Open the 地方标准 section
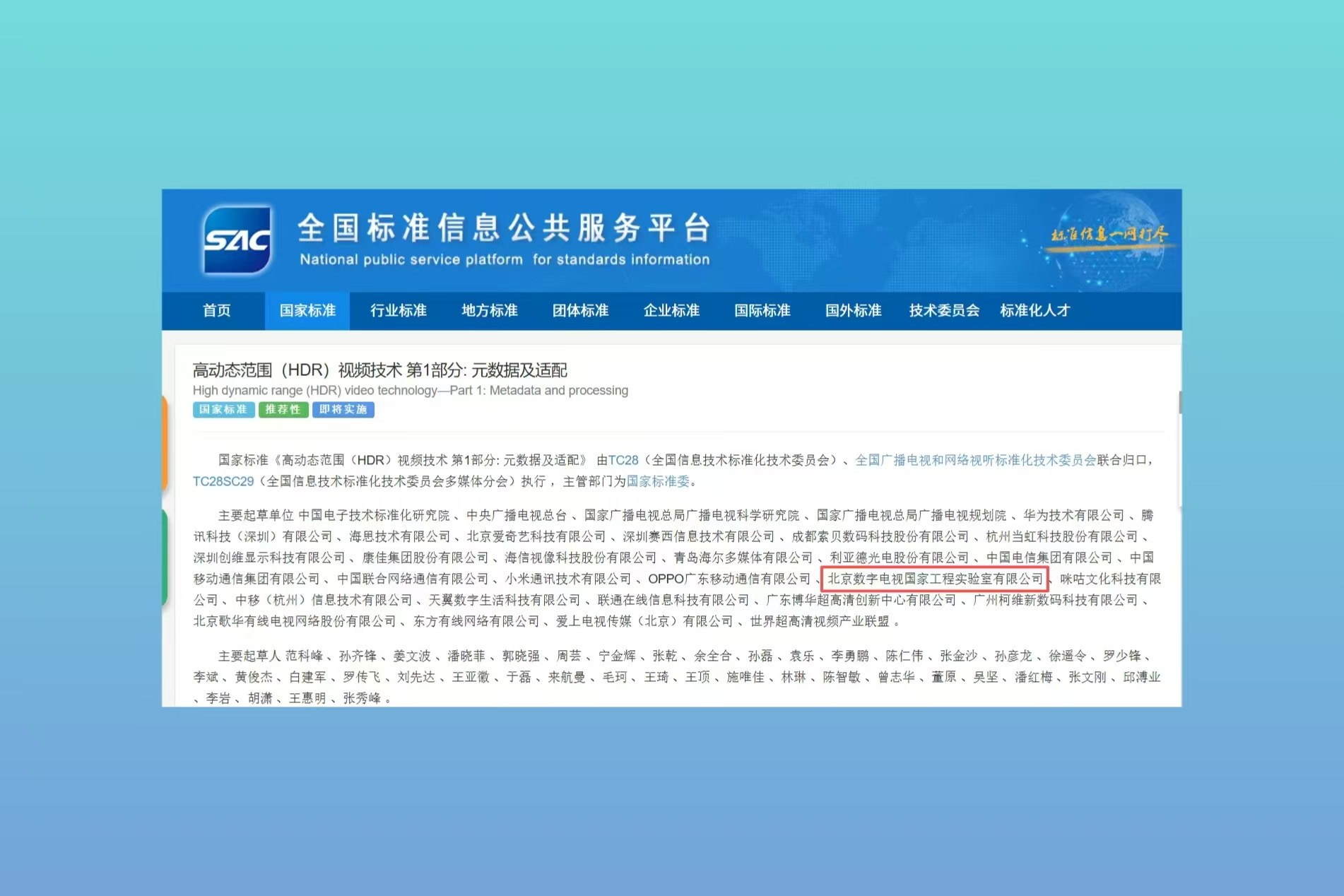 (x=489, y=311)
